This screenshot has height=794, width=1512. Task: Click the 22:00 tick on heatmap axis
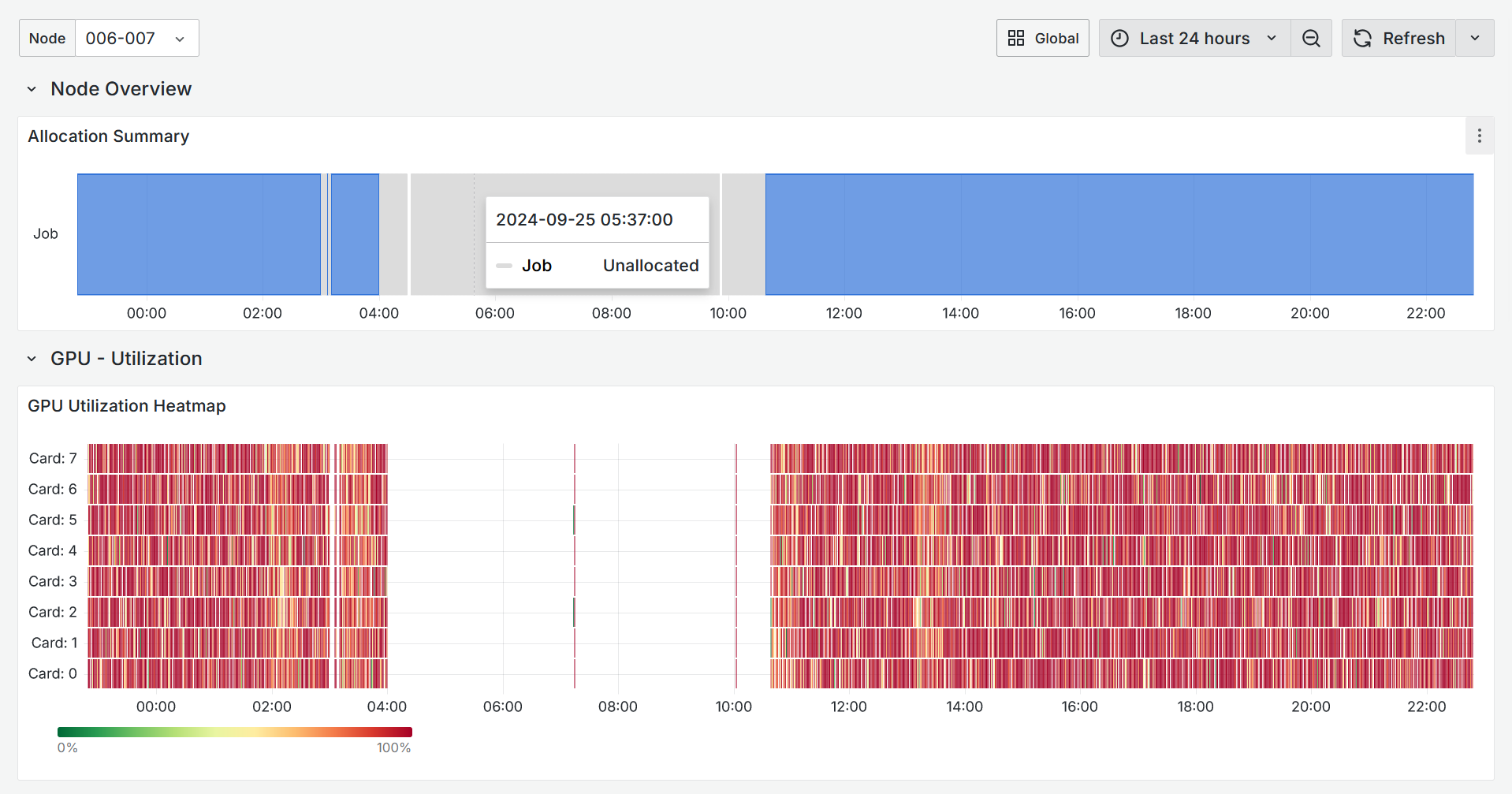pos(1427,706)
